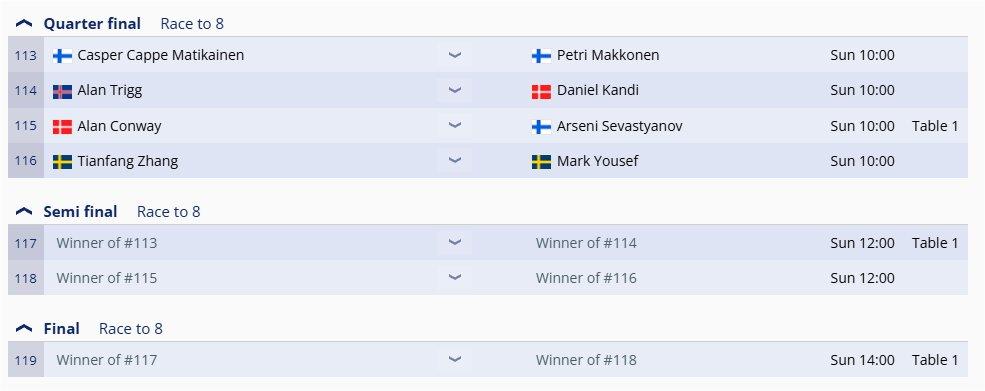
Task: Open player Arseni Sevastyanov
Action: click(619, 126)
